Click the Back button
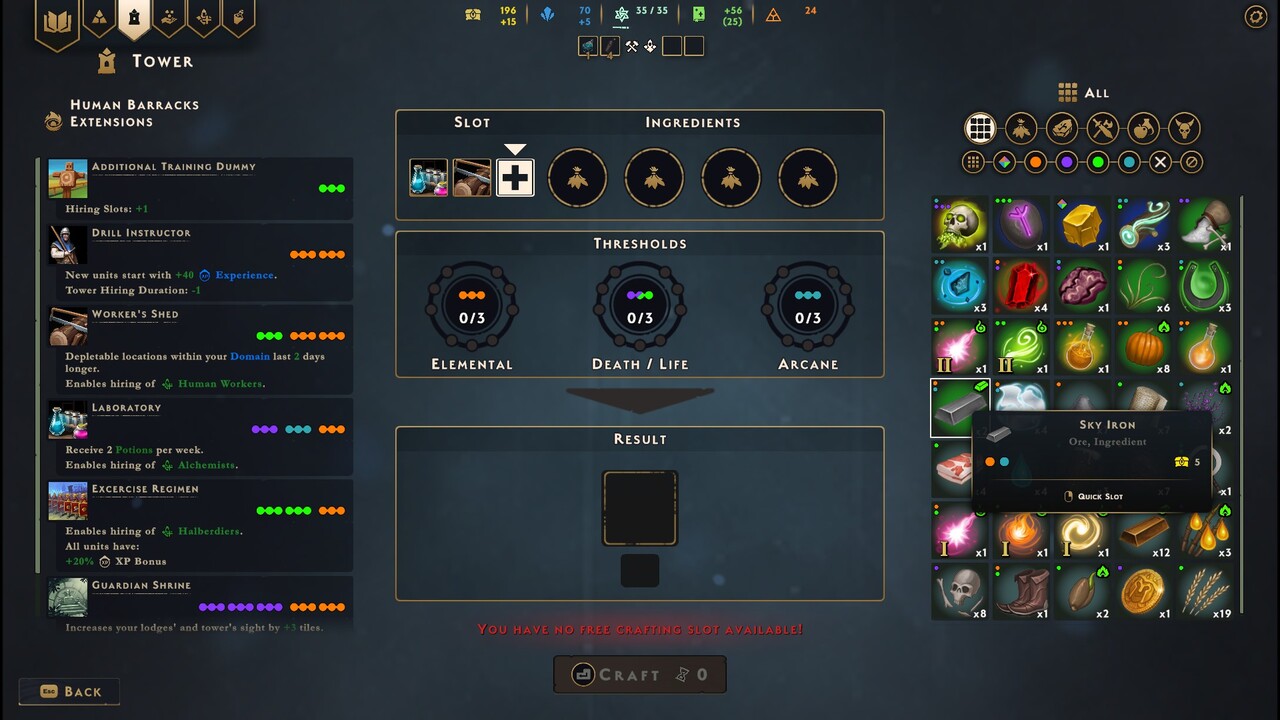 click(69, 691)
